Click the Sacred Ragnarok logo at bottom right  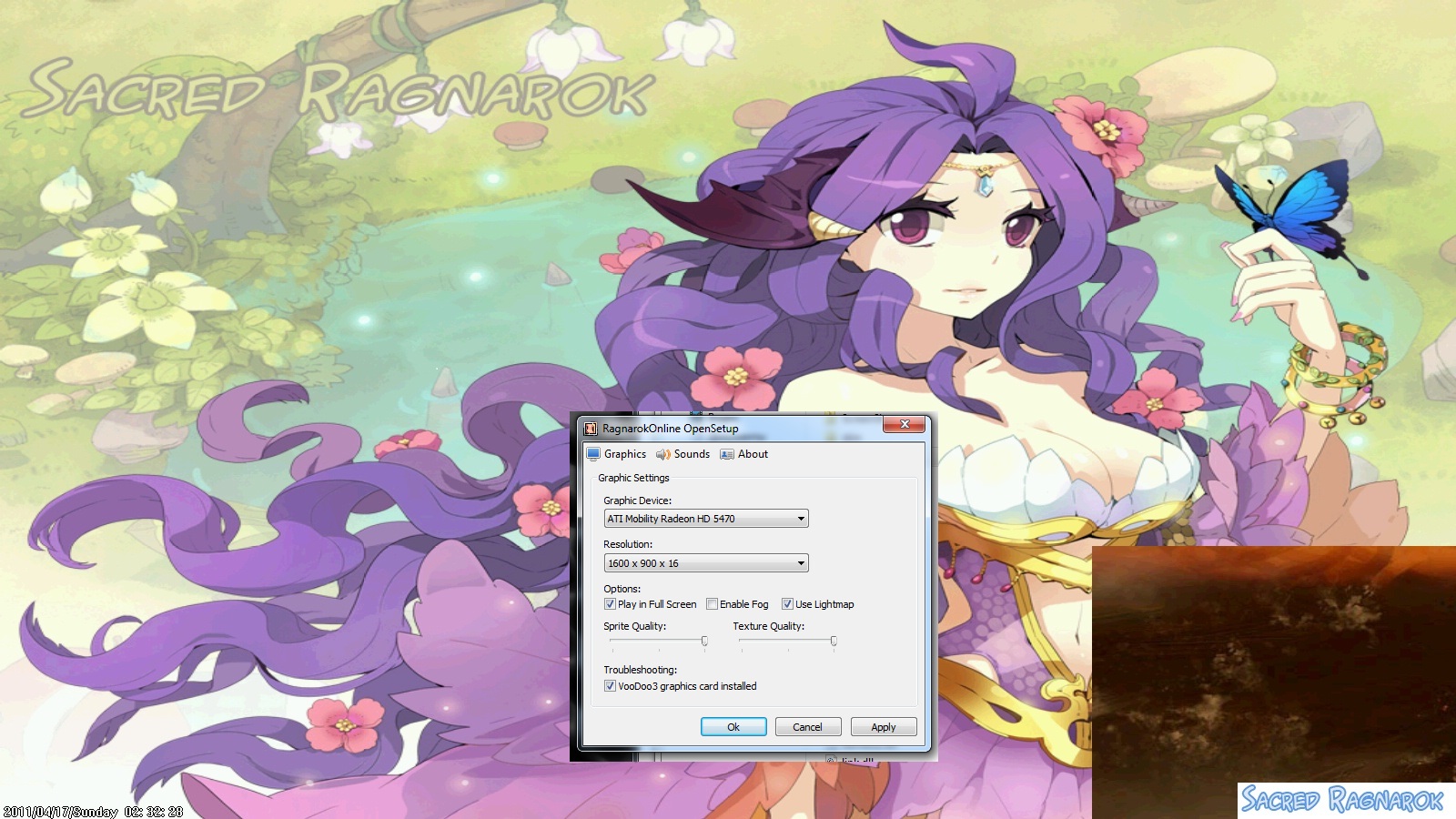click(1342, 800)
